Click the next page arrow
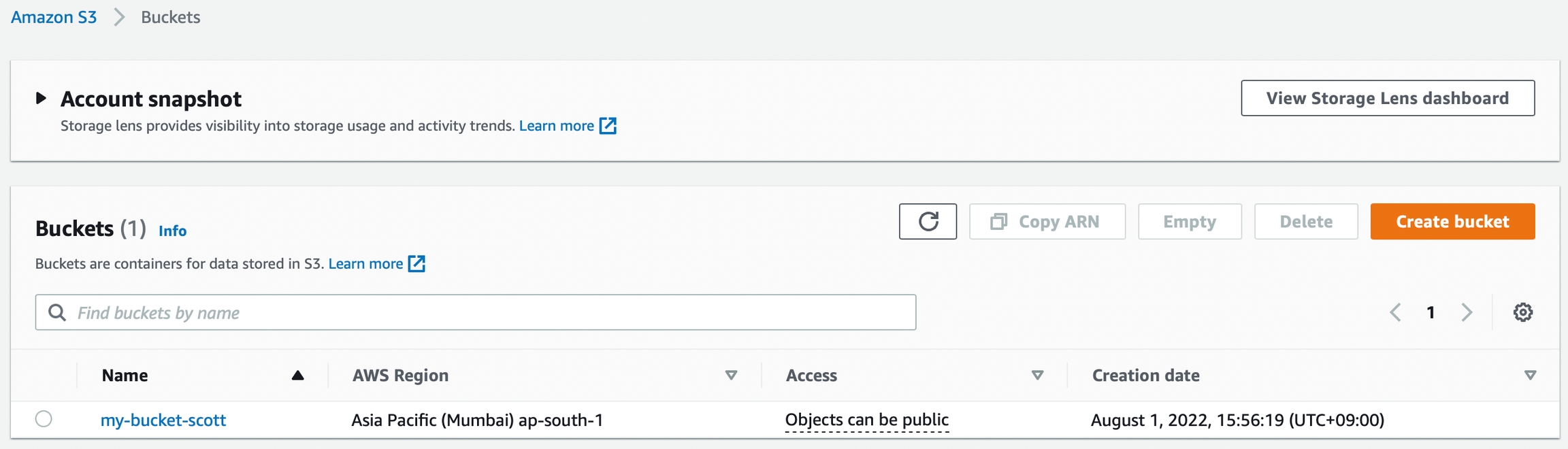The height and width of the screenshot is (449, 1568). click(x=1467, y=312)
